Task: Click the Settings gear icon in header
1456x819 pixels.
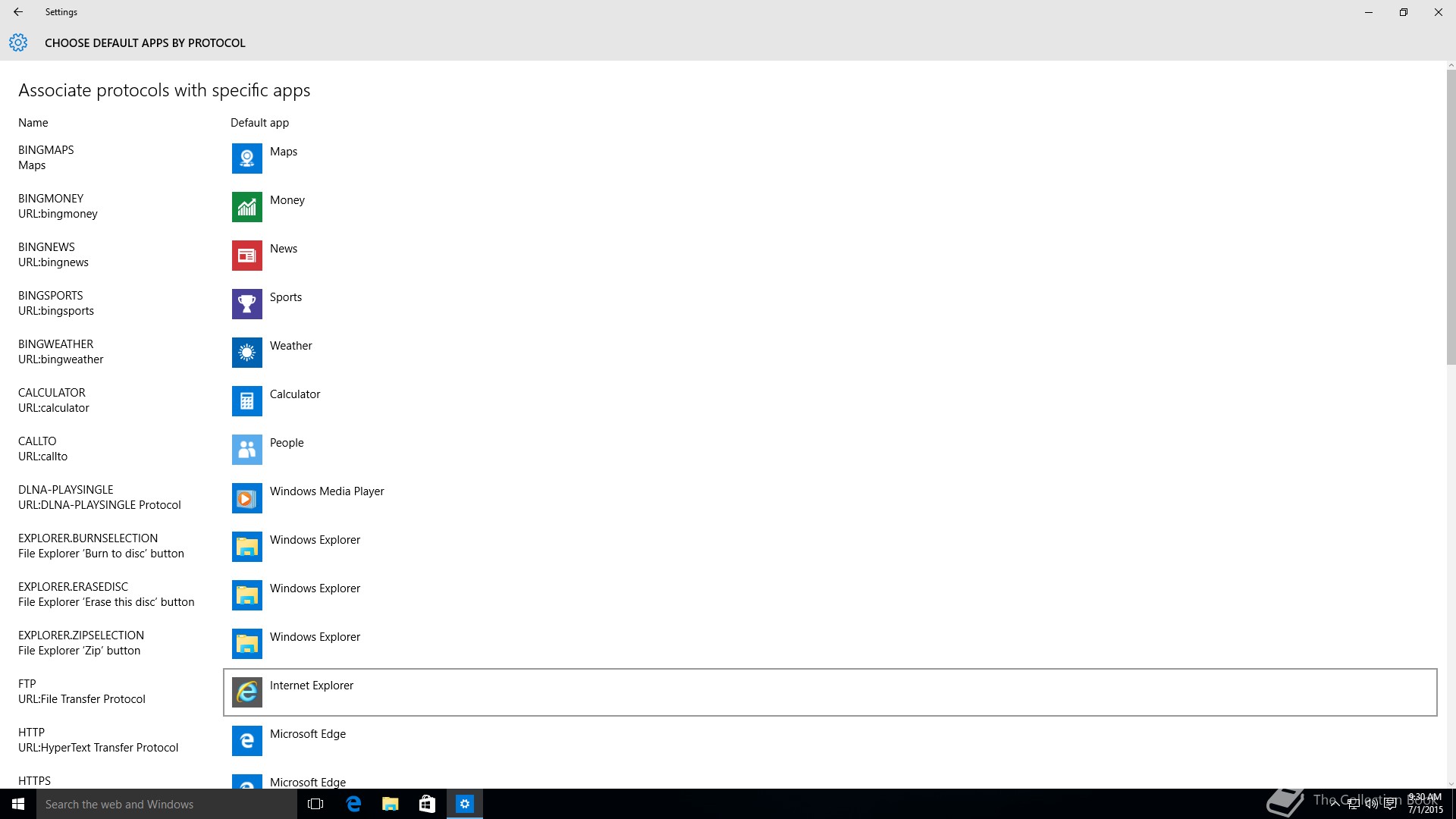Action: coord(18,42)
